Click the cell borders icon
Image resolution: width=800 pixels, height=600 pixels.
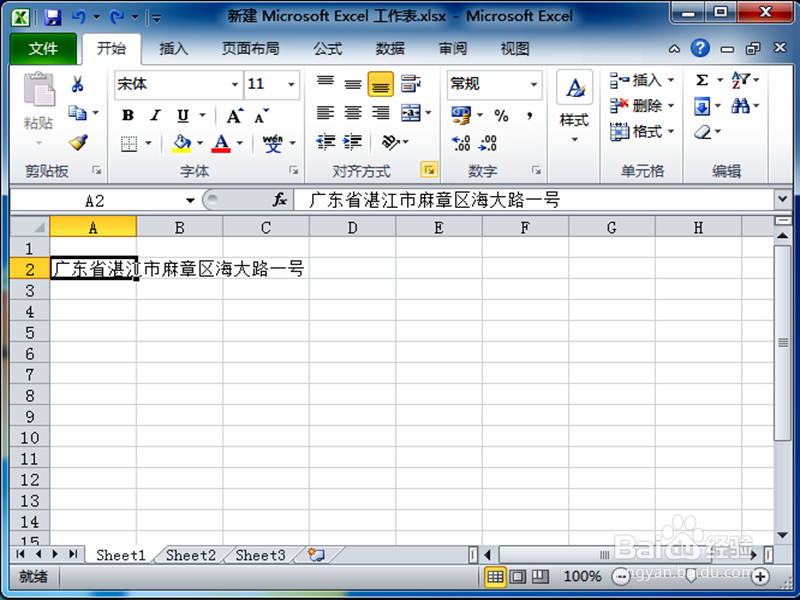[x=129, y=143]
